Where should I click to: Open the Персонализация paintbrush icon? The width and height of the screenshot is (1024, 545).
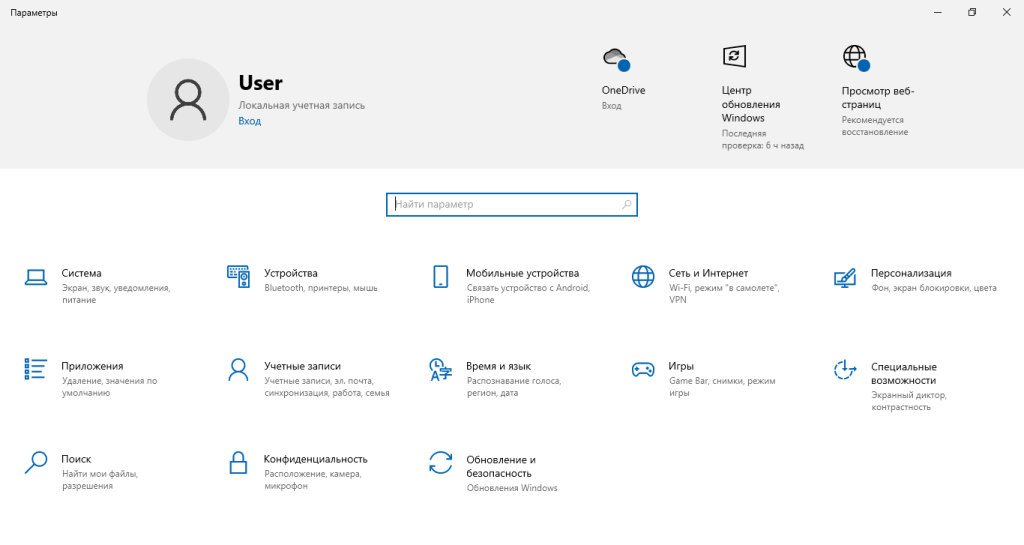[x=844, y=277]
